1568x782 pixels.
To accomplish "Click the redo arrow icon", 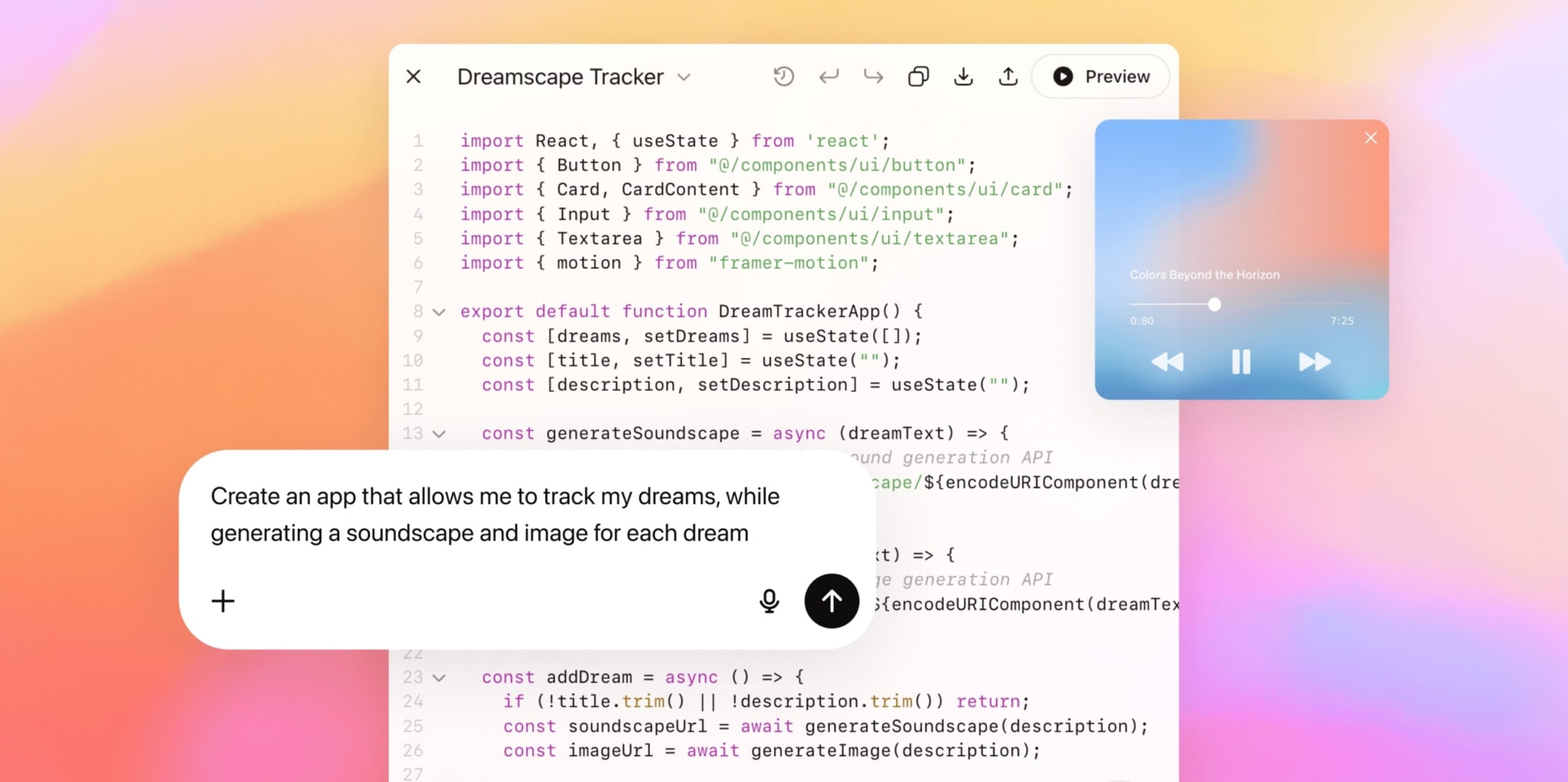I will [874, 77].
